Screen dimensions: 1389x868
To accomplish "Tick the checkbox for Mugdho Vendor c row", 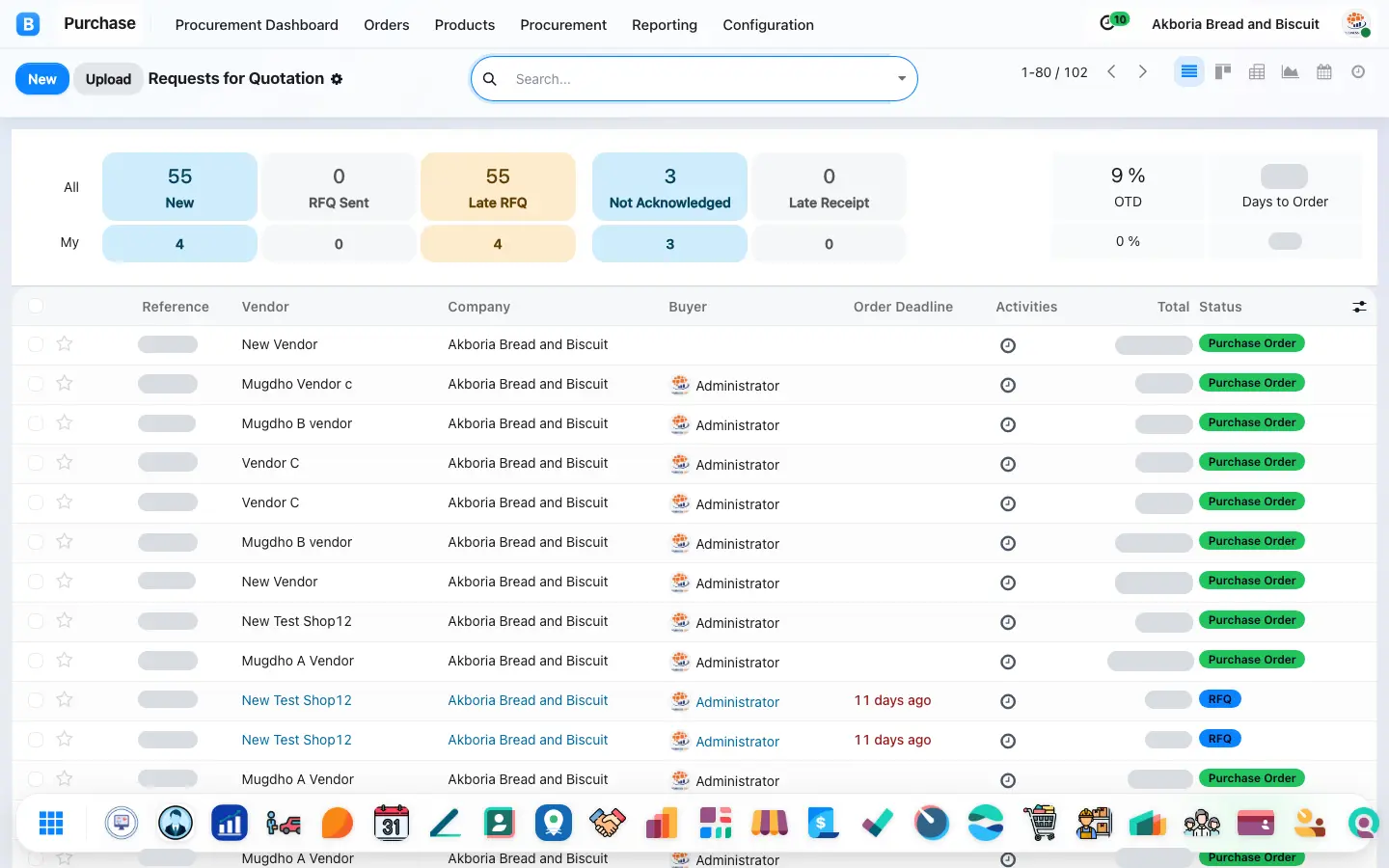I will 36,384.
